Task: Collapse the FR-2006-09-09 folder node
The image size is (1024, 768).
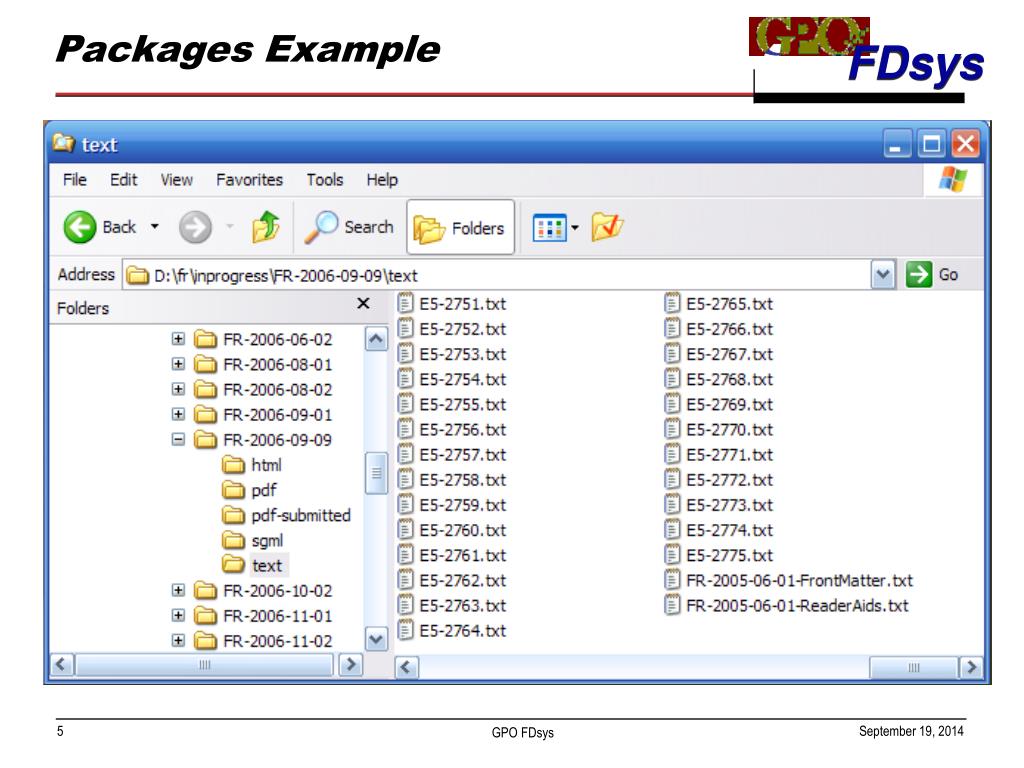Action: click(x=178, y=440)
